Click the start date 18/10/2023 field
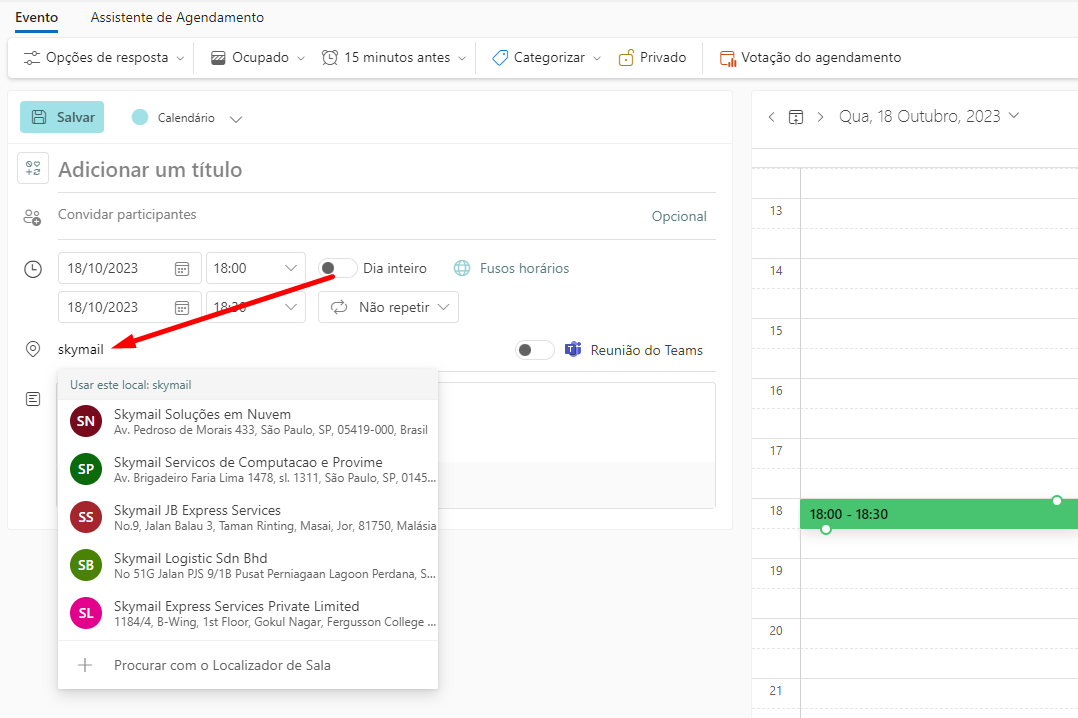The width and height of the screenshot is (1078, 718). 130,268
